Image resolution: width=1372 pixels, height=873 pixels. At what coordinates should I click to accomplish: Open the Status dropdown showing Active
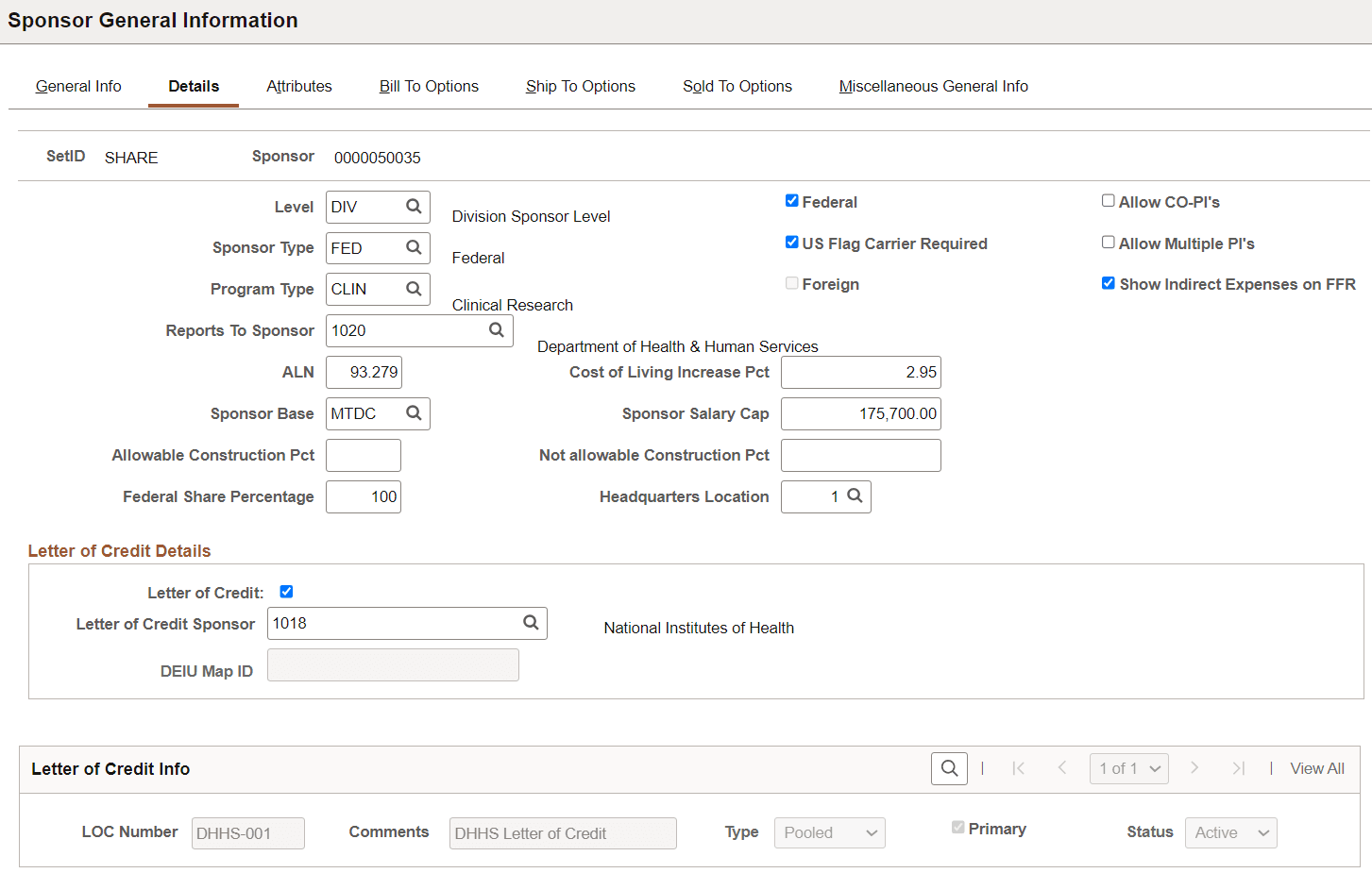pos(1230,832)
